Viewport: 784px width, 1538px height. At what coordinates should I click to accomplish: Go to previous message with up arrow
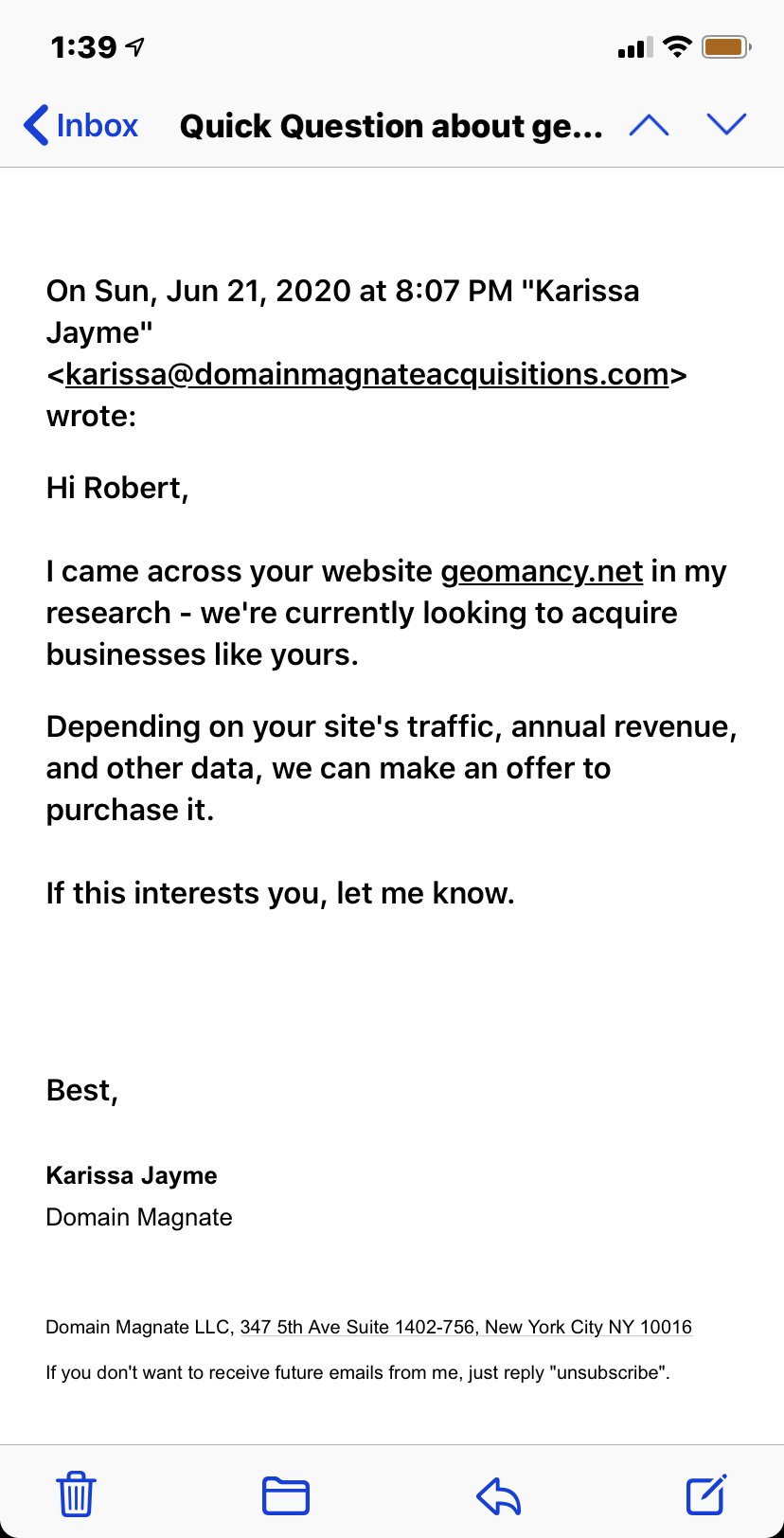[x=649, y=125]
